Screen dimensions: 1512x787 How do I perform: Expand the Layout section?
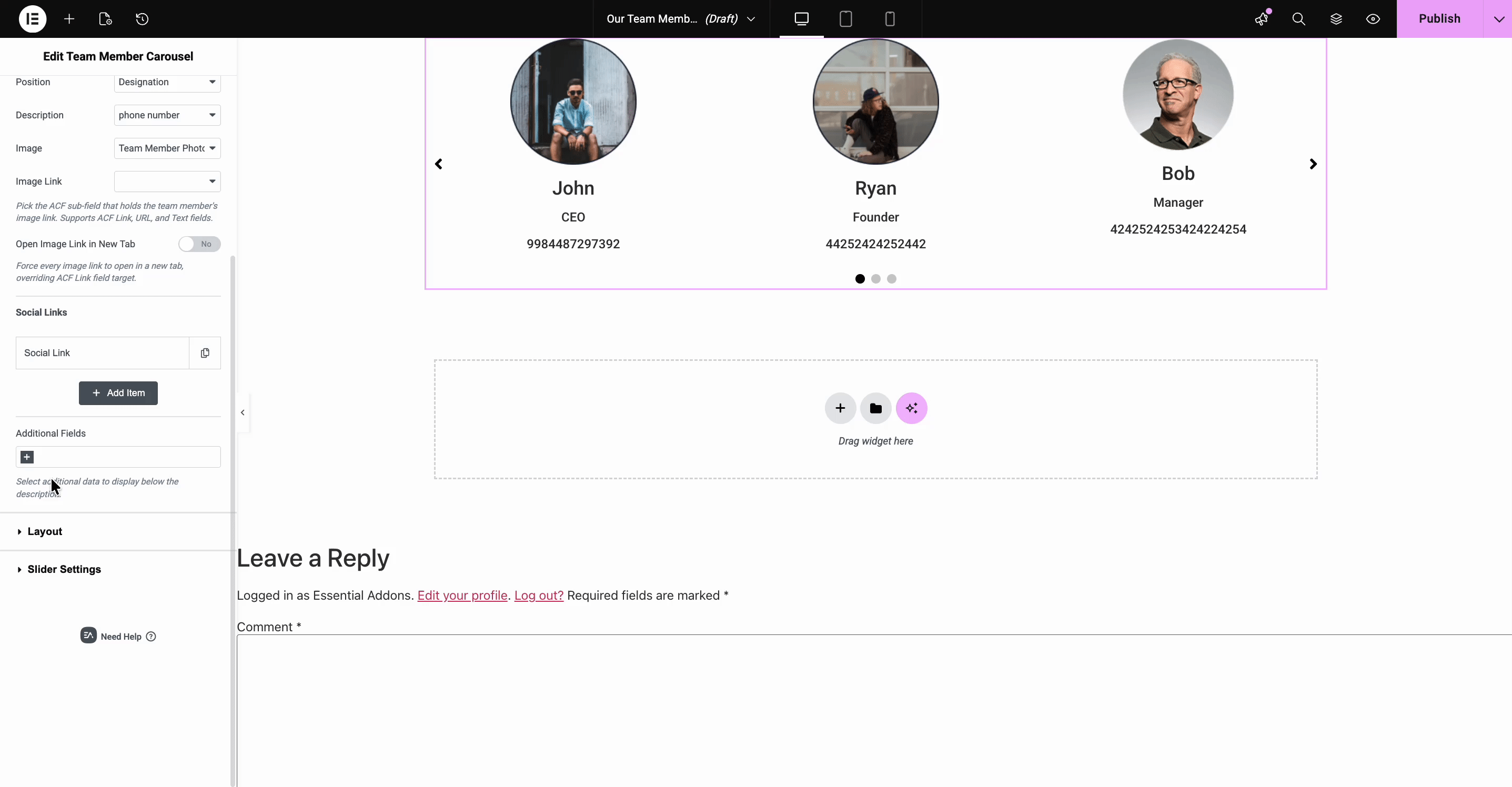click(118, 532)
